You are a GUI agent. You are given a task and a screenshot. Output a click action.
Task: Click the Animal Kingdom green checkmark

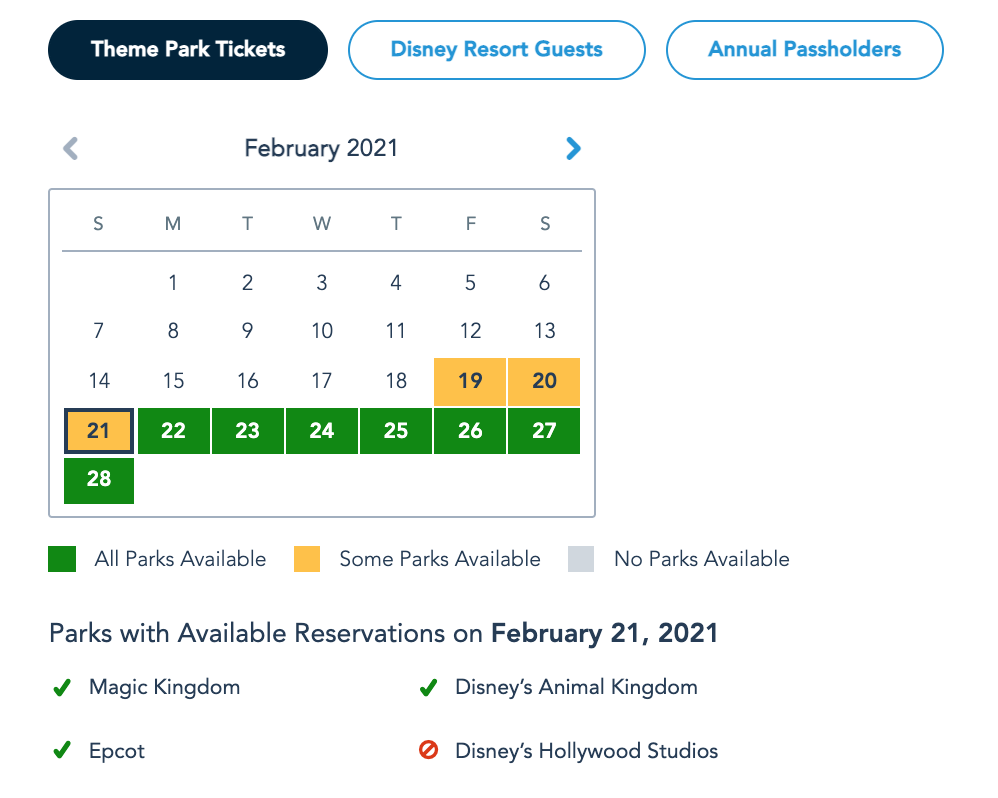(428, 688)
